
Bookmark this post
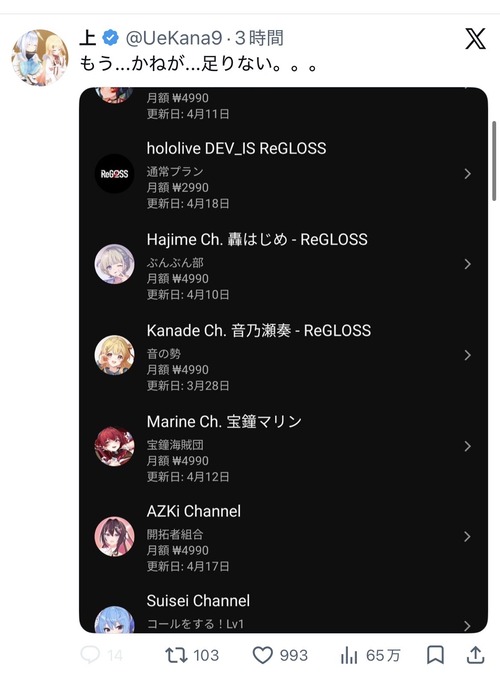tap(435, 655)
